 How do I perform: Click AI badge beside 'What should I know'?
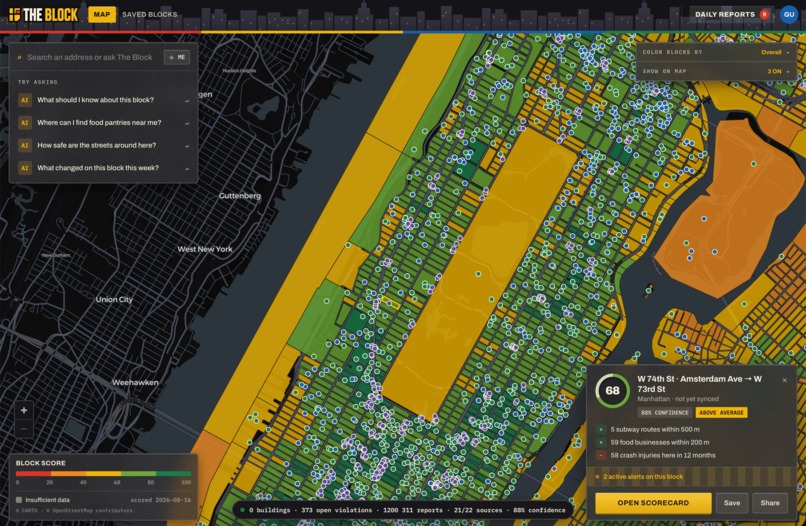pyautogui.click(x=25, y=100)
